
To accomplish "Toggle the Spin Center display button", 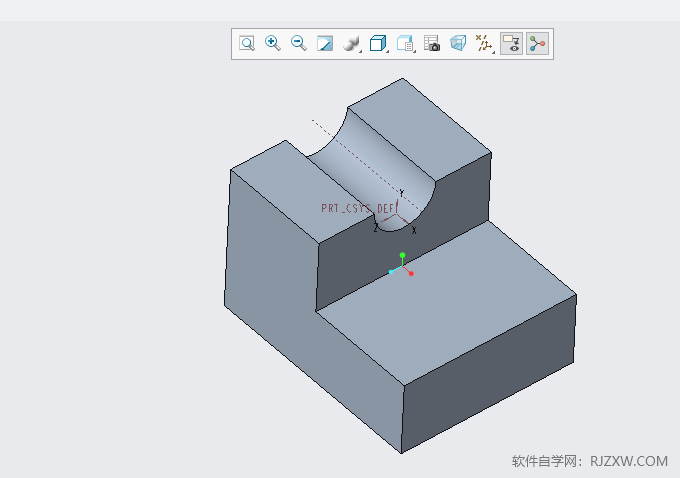I will (538, 43).
